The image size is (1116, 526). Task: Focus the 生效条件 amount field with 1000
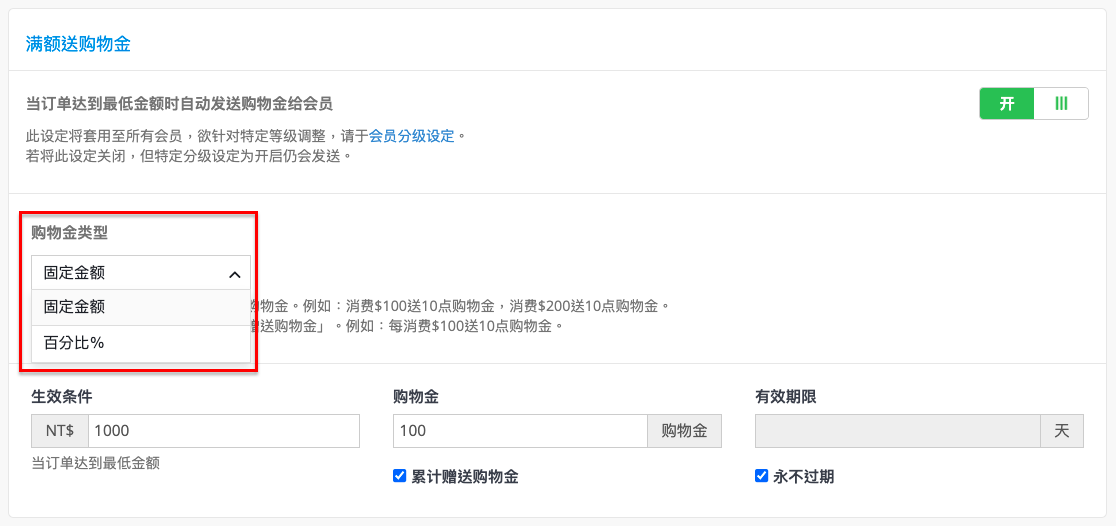click(223, 431)
